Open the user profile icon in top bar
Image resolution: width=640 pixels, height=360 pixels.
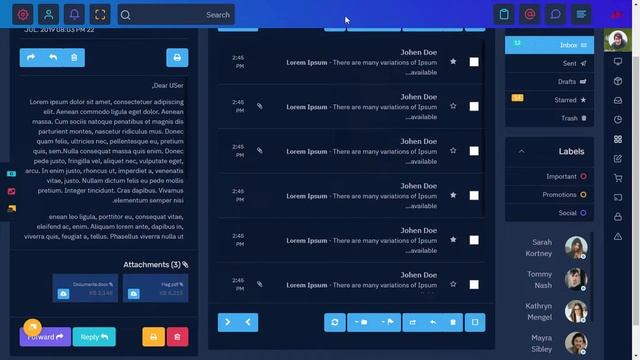49,15
